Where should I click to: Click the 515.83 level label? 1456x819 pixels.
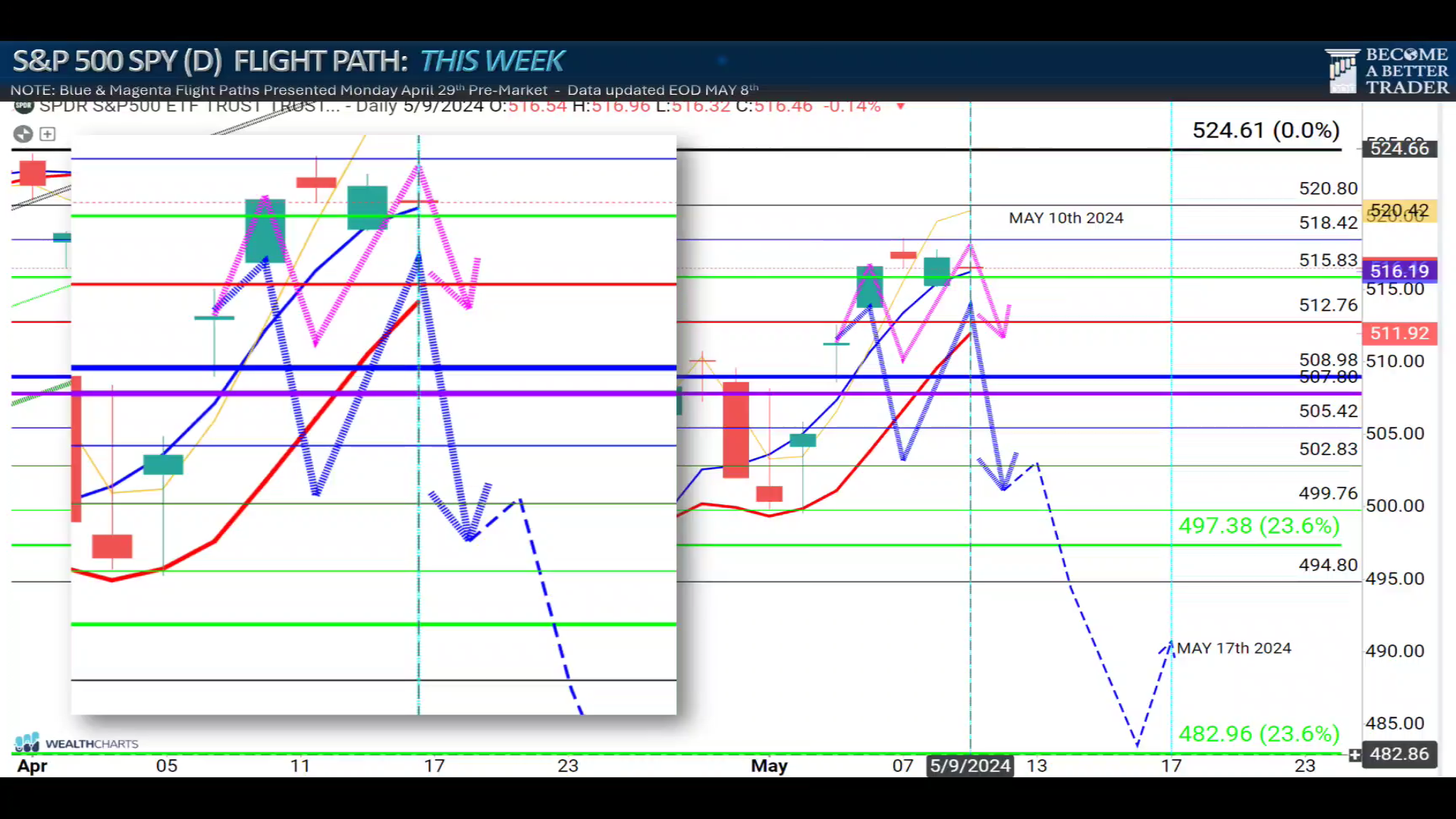click(x=1328, y=260)
